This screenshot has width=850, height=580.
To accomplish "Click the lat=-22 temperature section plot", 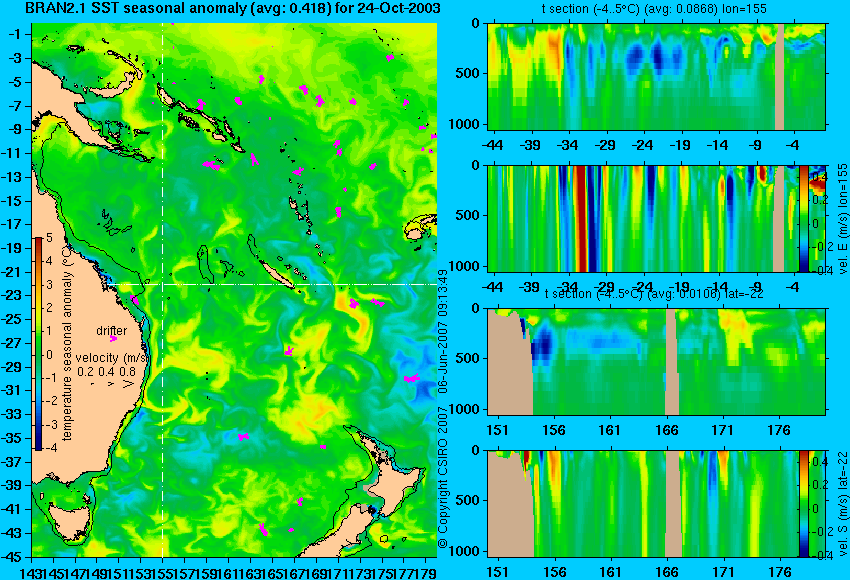I will pos(656,362).
